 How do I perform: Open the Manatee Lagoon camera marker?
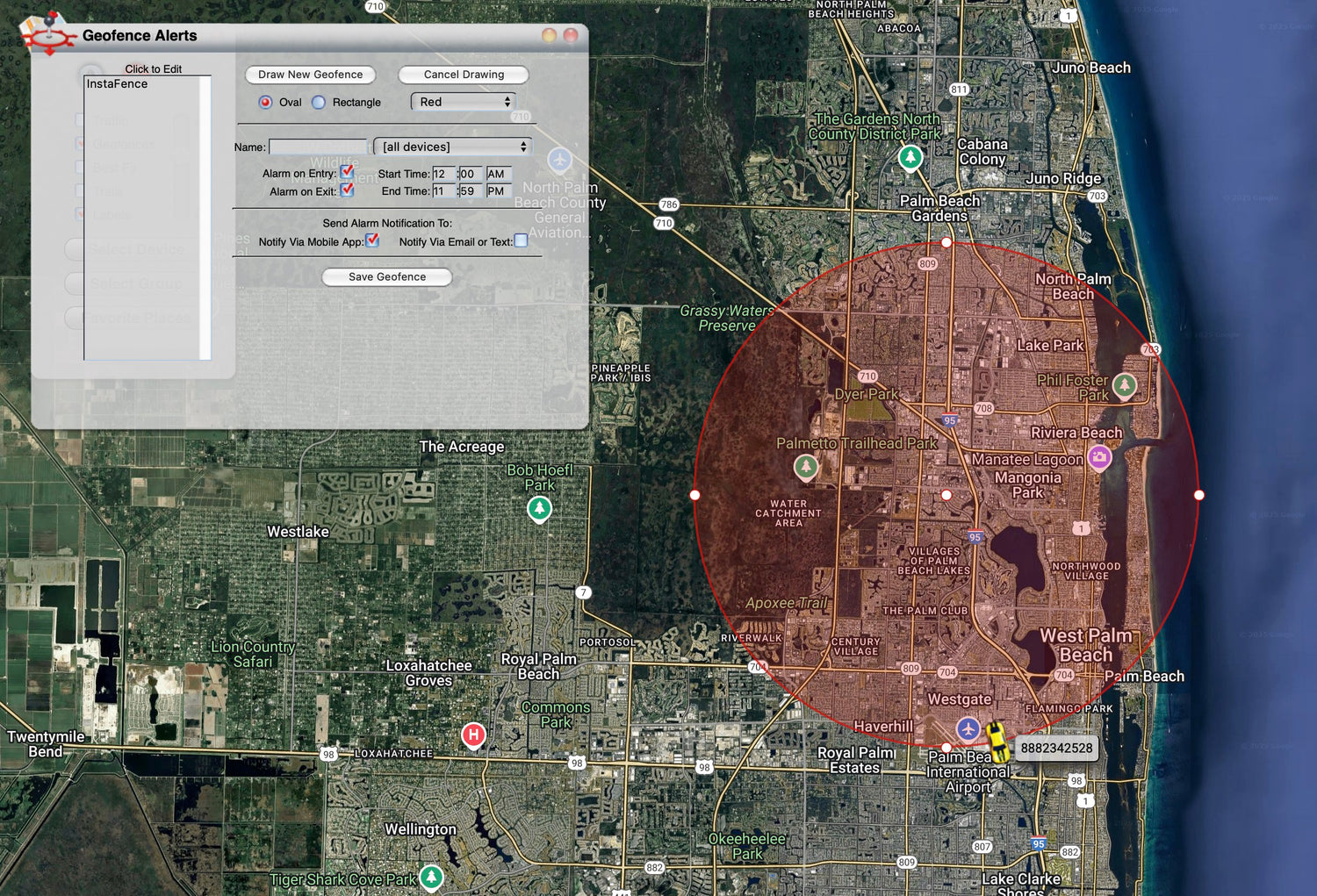point(1099,456)
